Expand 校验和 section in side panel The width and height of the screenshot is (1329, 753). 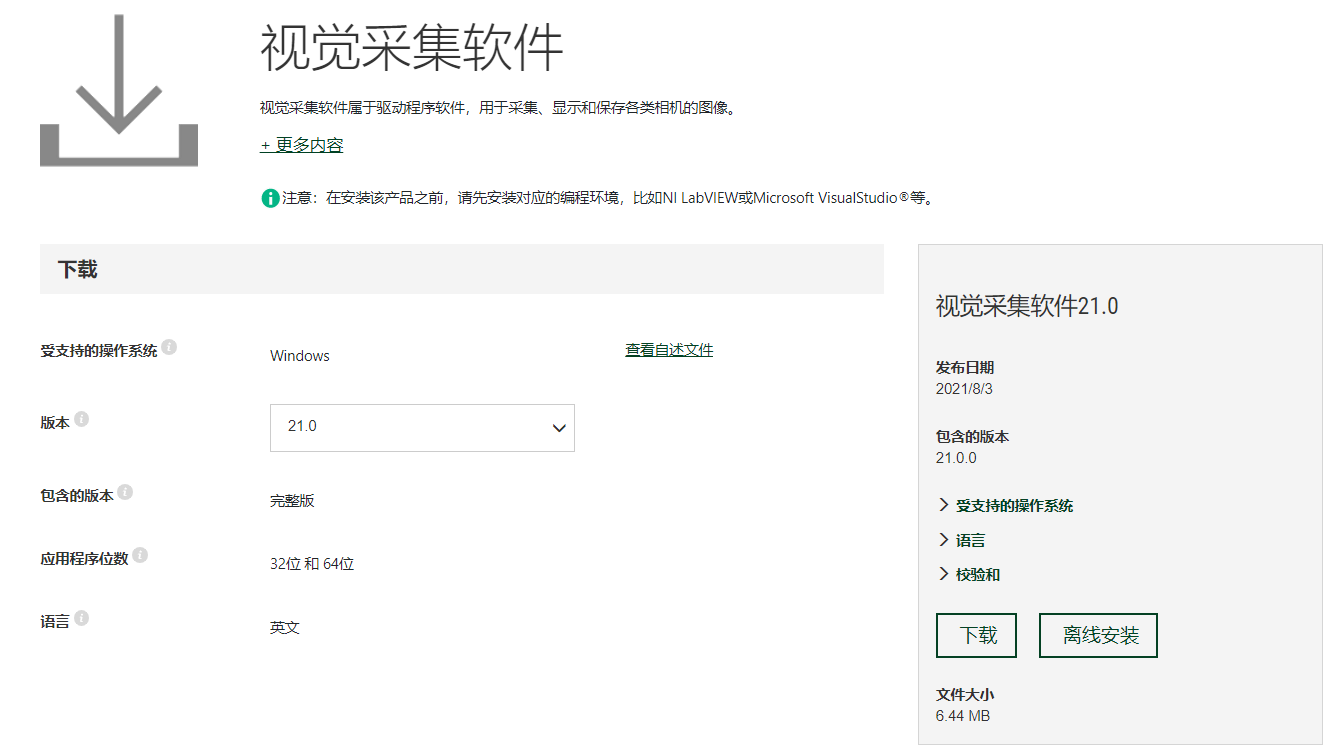click(969, 574)
